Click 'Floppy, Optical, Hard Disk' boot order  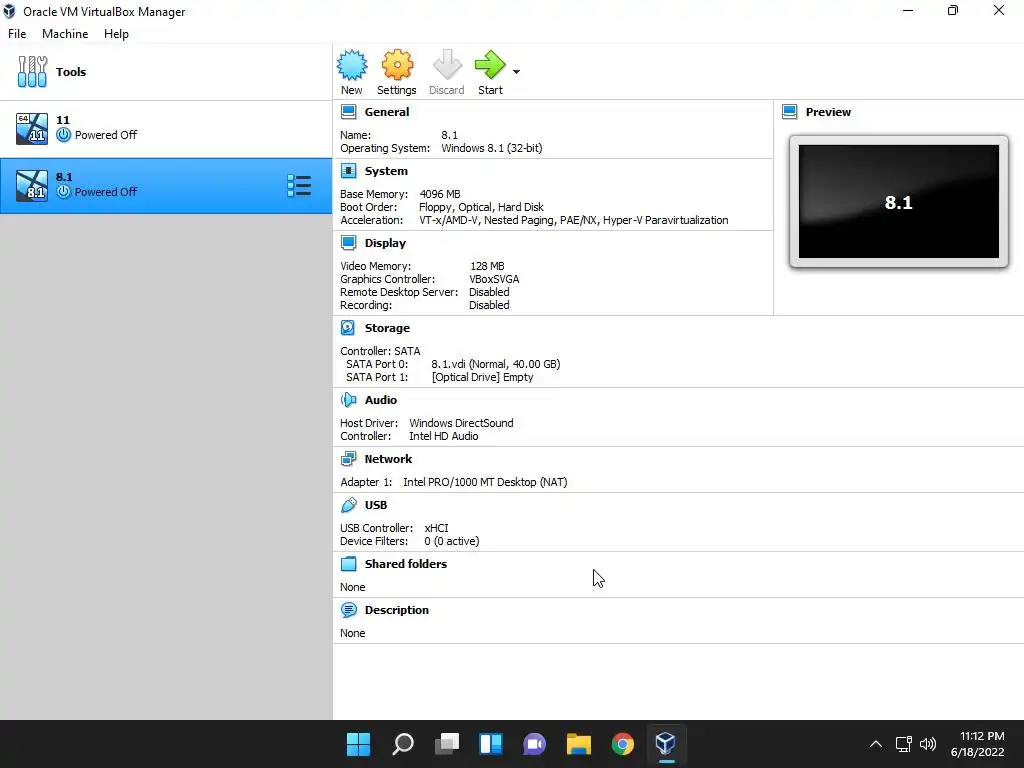coord(481,207)
